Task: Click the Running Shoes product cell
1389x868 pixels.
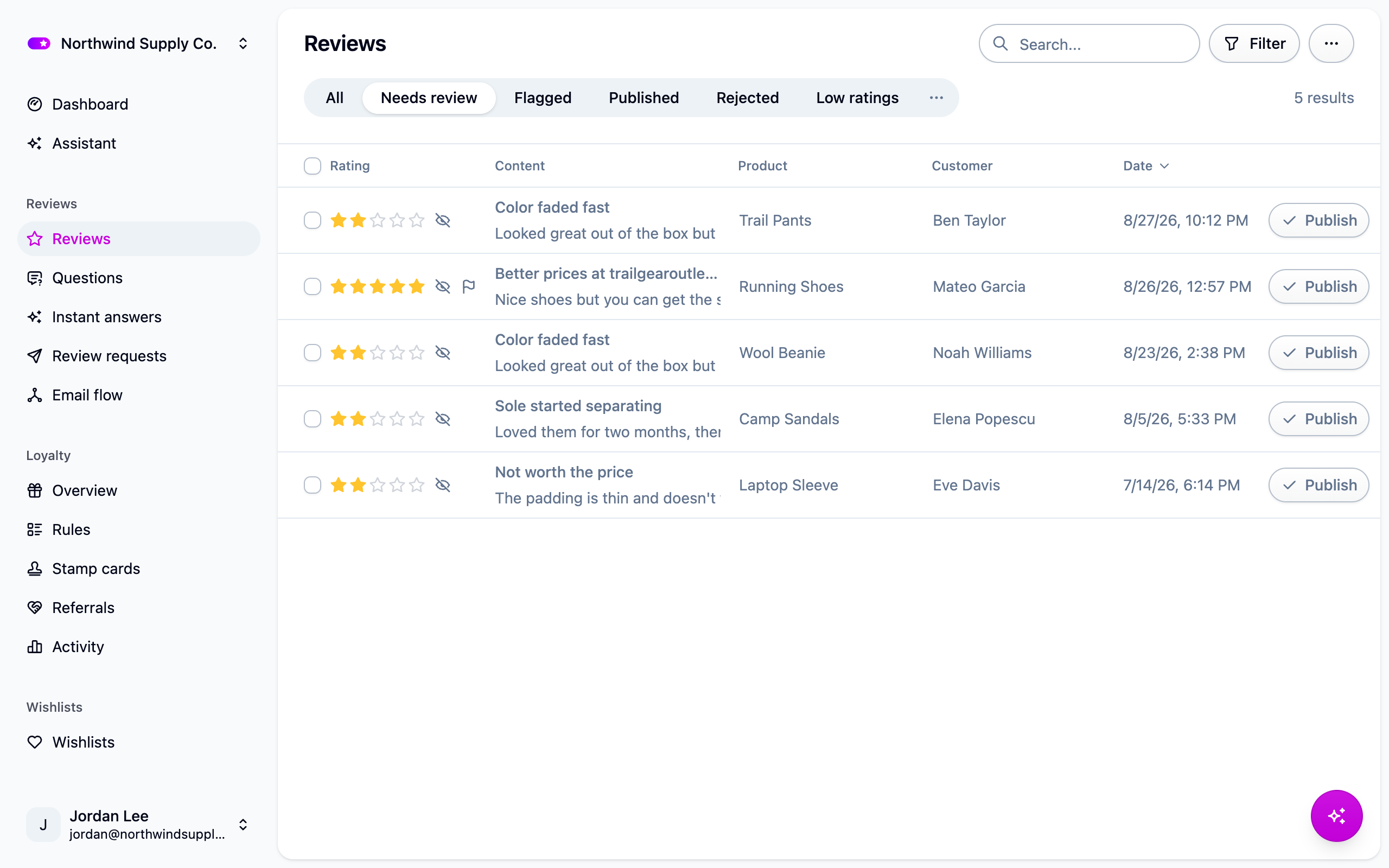Action: coord(791,286)
